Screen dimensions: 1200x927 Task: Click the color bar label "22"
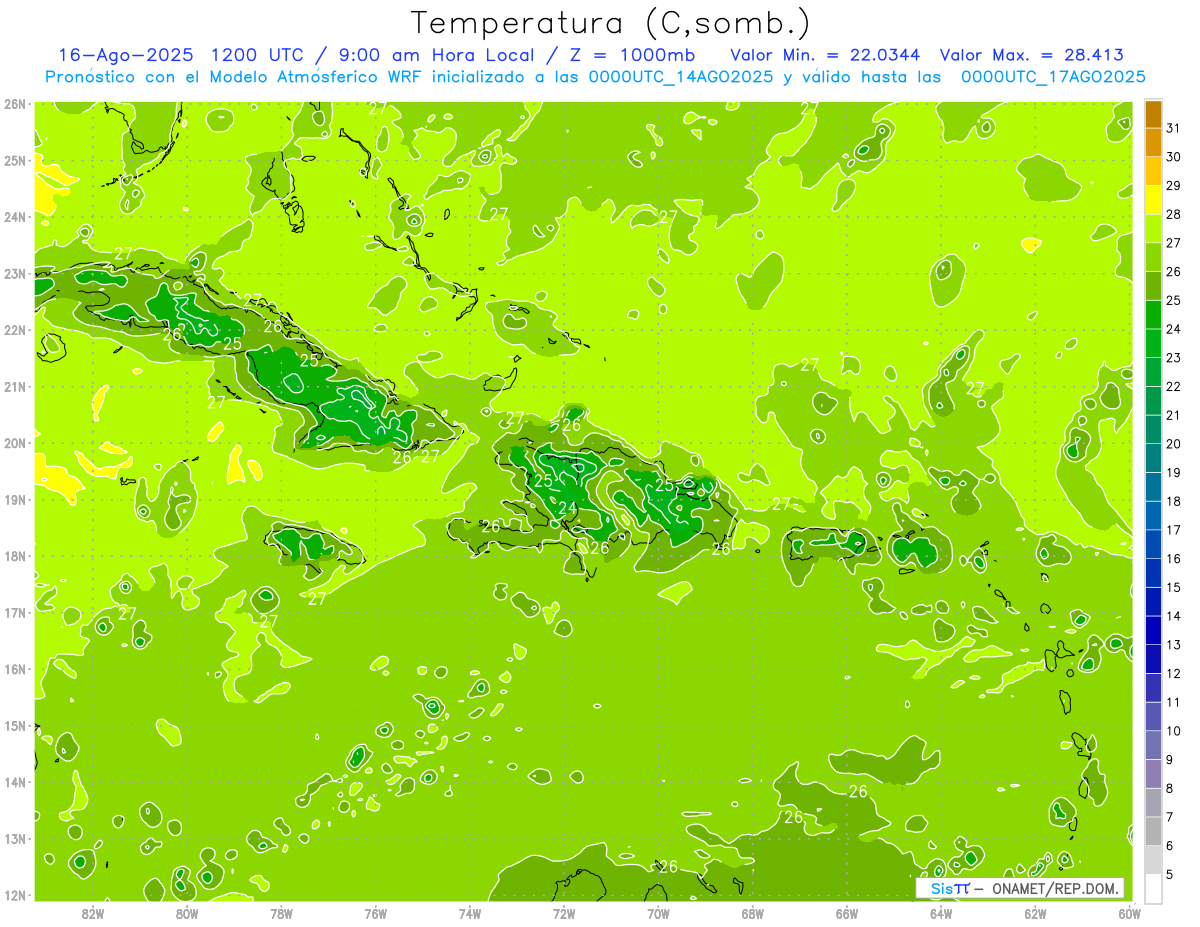tap(1173, 386)
